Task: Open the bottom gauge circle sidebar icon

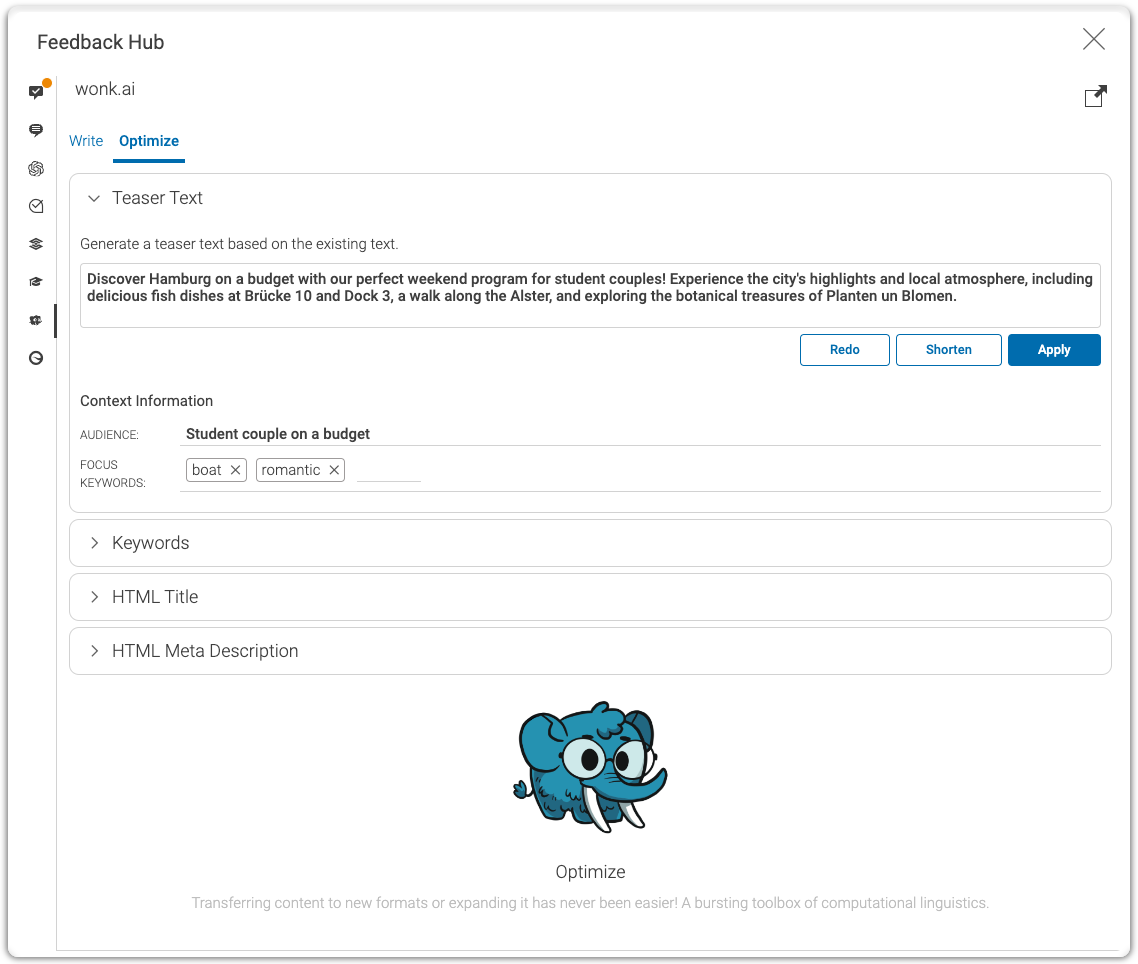Action: tap(36, 358)
